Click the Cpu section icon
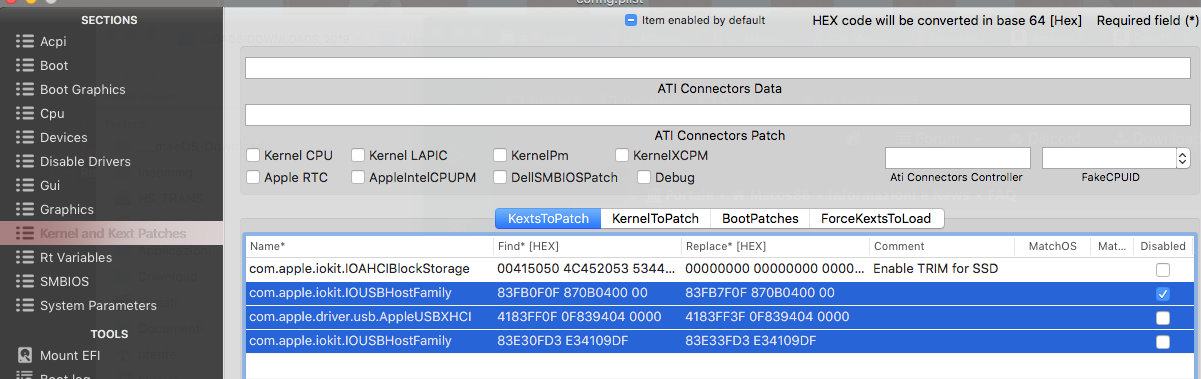The height and width of the screenshot is (379, 1201). coord(25,113)
